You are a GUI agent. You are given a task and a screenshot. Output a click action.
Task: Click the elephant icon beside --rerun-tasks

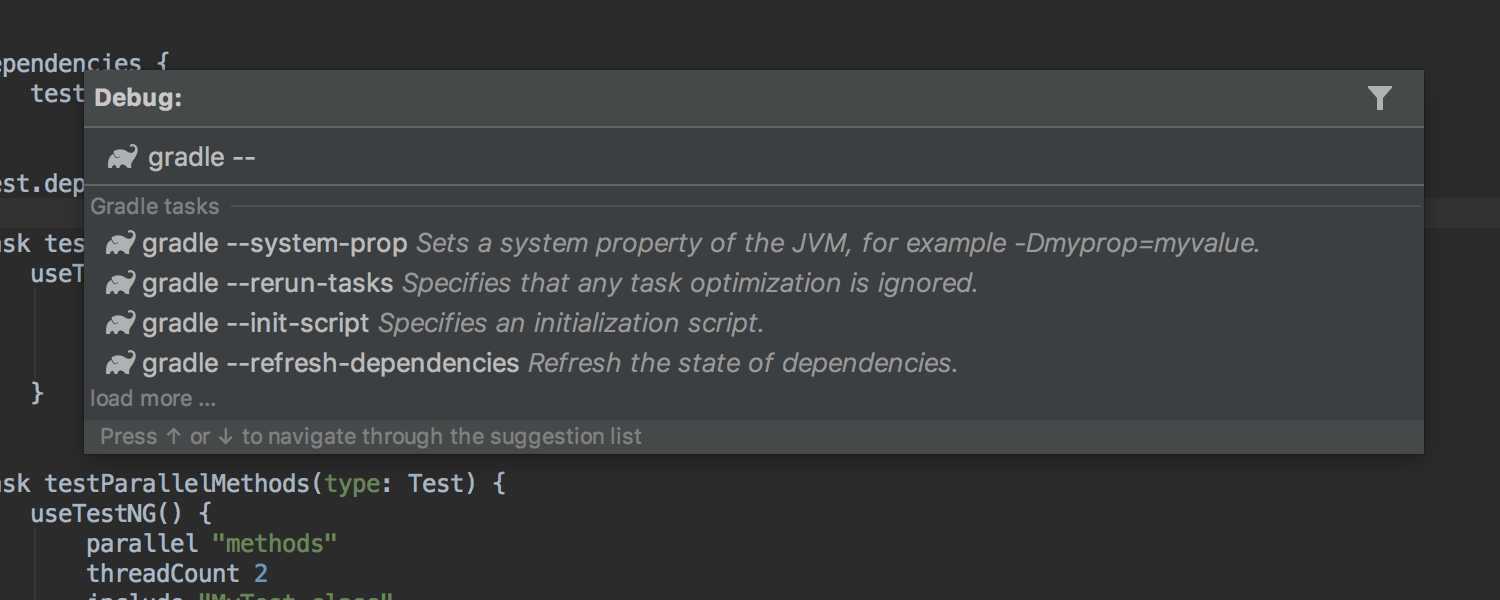[121, 283]
